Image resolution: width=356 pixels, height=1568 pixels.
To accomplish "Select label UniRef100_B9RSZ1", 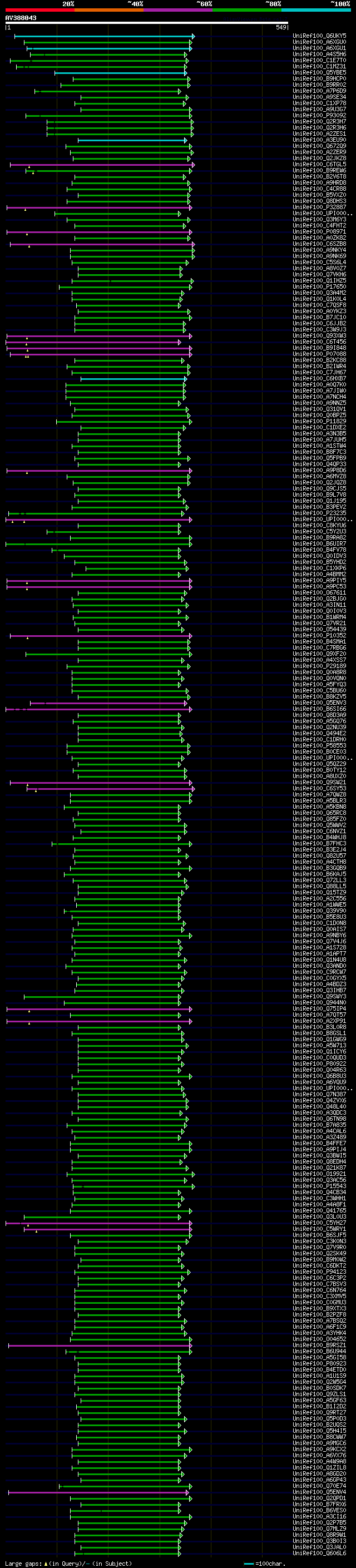I will coord(319,1344).
